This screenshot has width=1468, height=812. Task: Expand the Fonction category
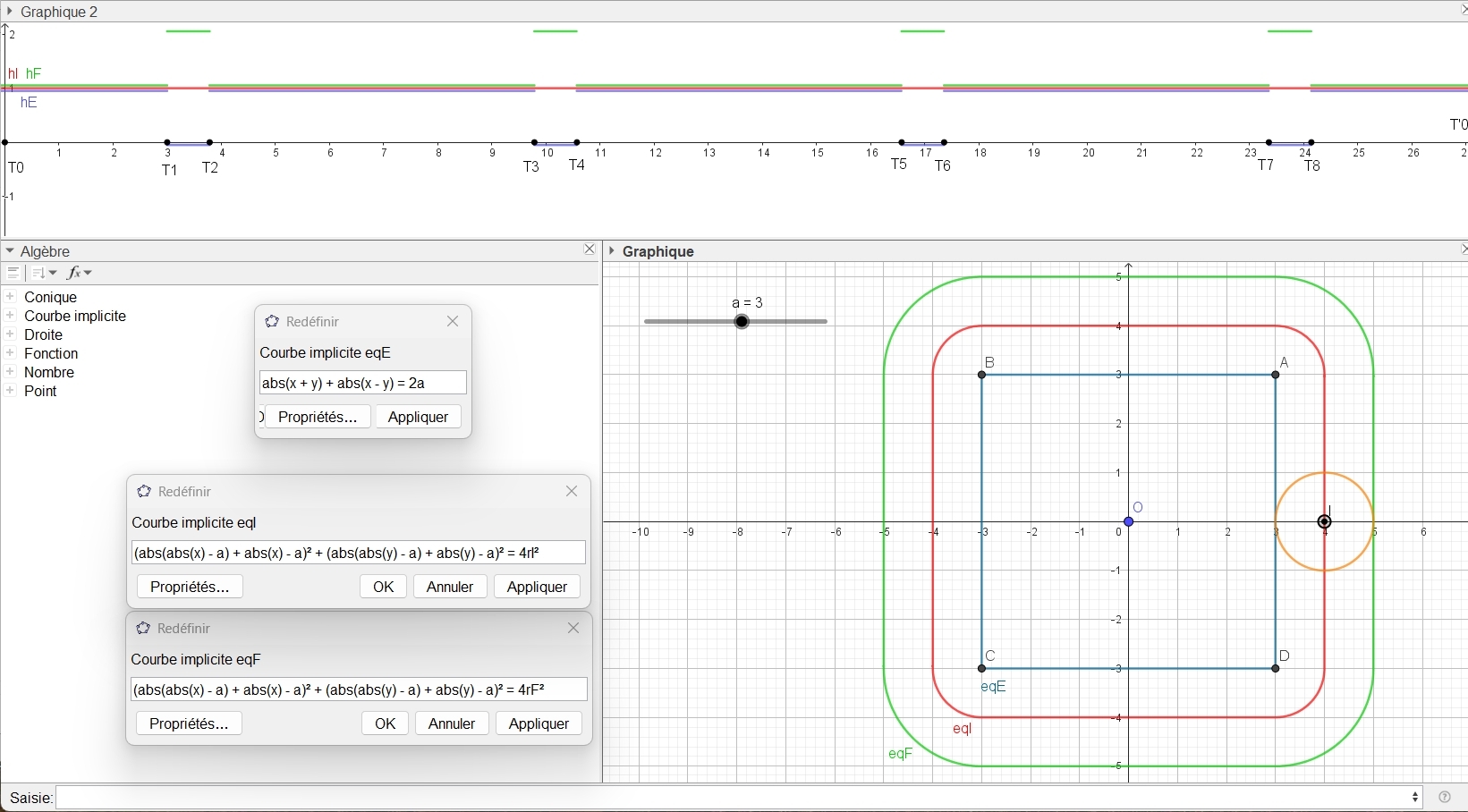11,353
